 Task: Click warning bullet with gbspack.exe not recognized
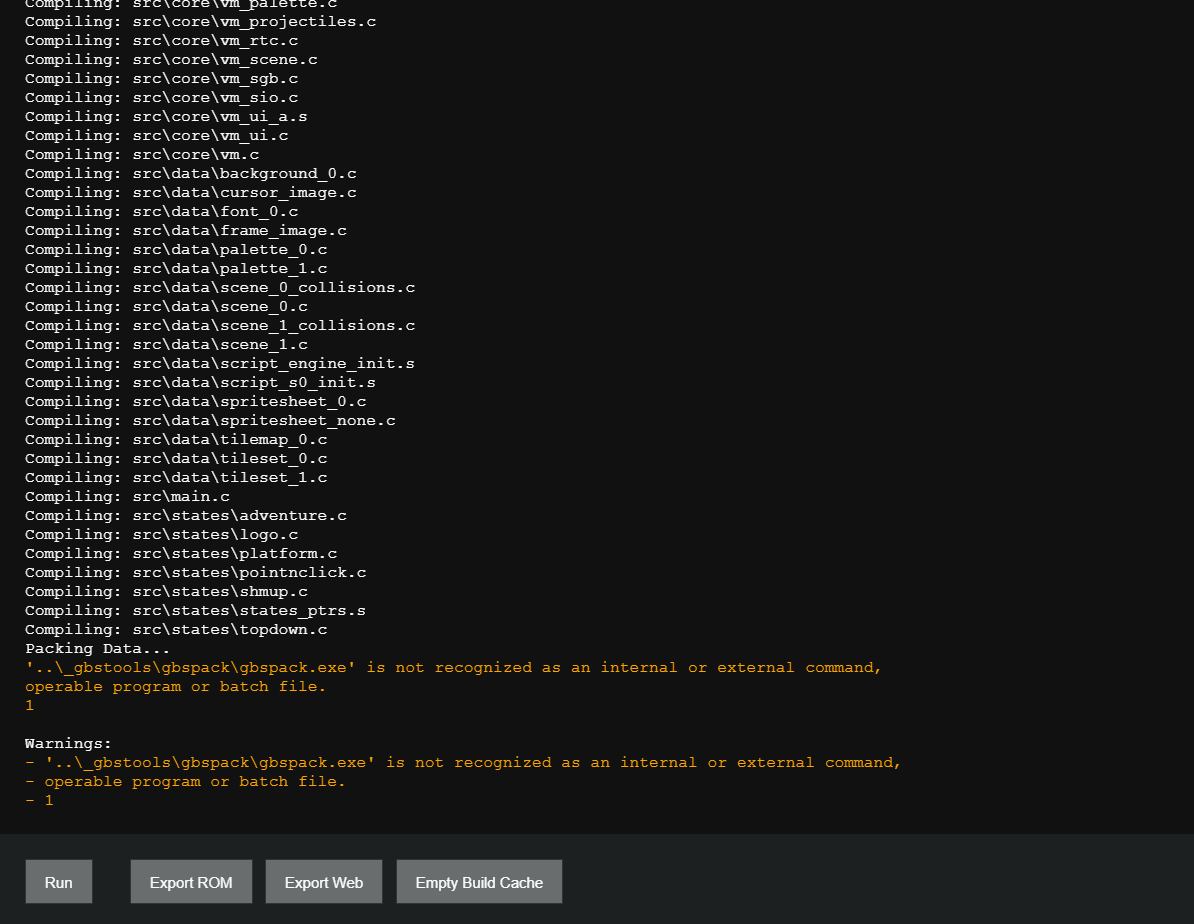[463, 763]
